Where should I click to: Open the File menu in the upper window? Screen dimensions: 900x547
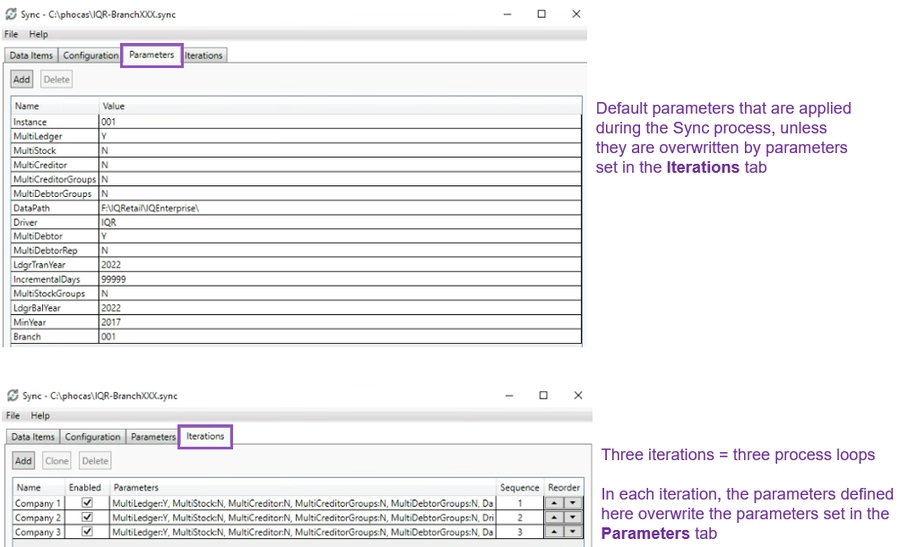click(x=11, y=34)
